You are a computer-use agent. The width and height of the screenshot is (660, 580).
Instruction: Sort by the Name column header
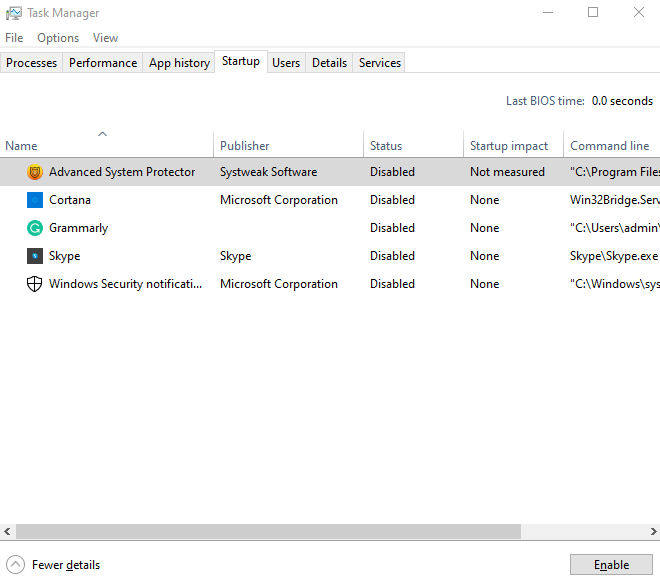point(106,144)
